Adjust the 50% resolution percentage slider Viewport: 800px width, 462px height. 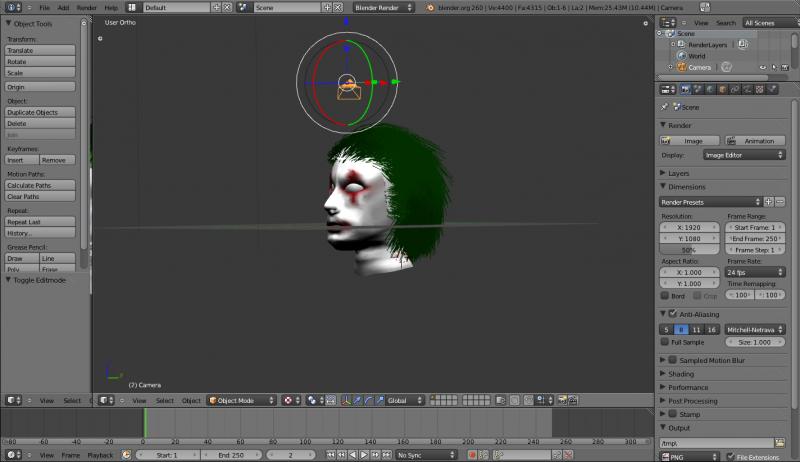[689, 250]
